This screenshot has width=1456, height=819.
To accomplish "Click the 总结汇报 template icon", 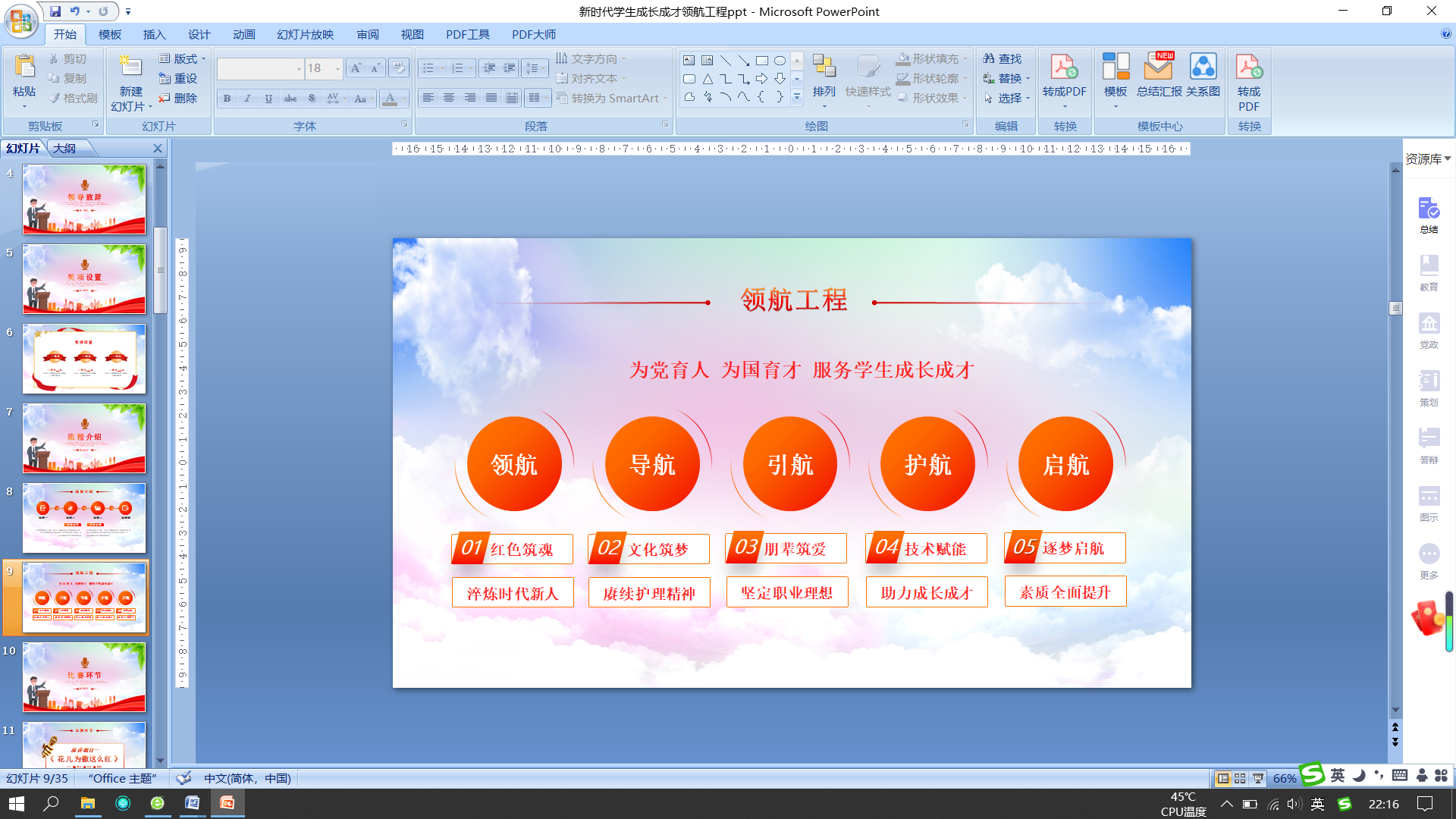I will tap(1158, 68).
